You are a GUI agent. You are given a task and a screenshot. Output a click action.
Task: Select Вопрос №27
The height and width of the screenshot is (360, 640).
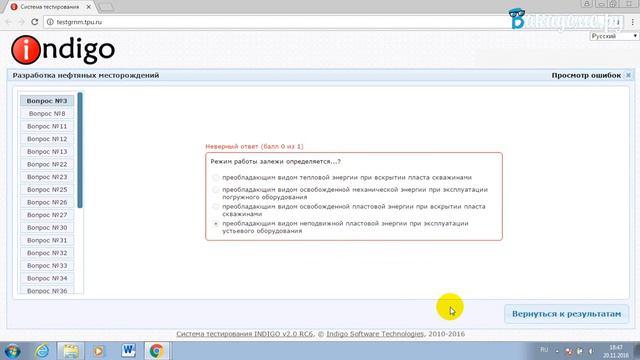point(47,215)
